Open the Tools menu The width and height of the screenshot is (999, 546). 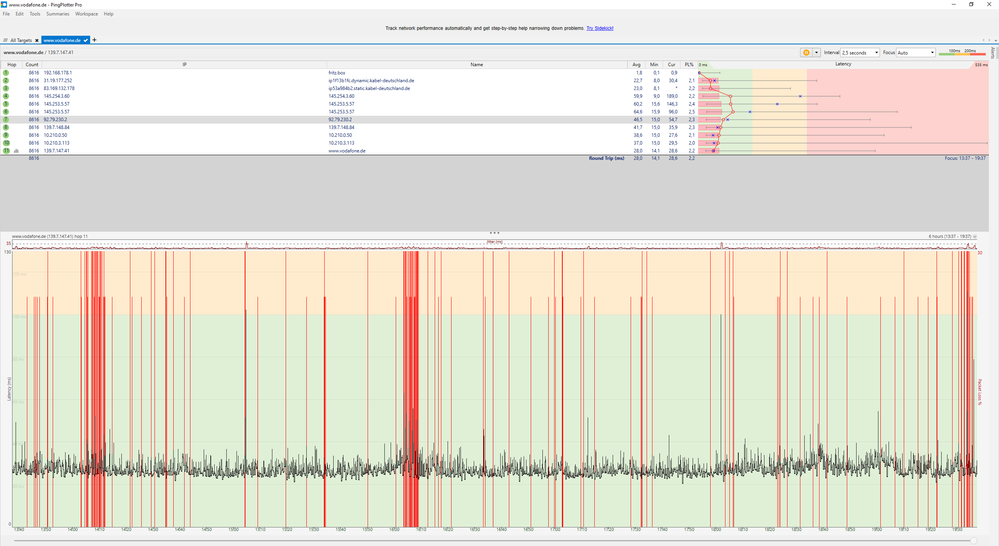point(35,14)
